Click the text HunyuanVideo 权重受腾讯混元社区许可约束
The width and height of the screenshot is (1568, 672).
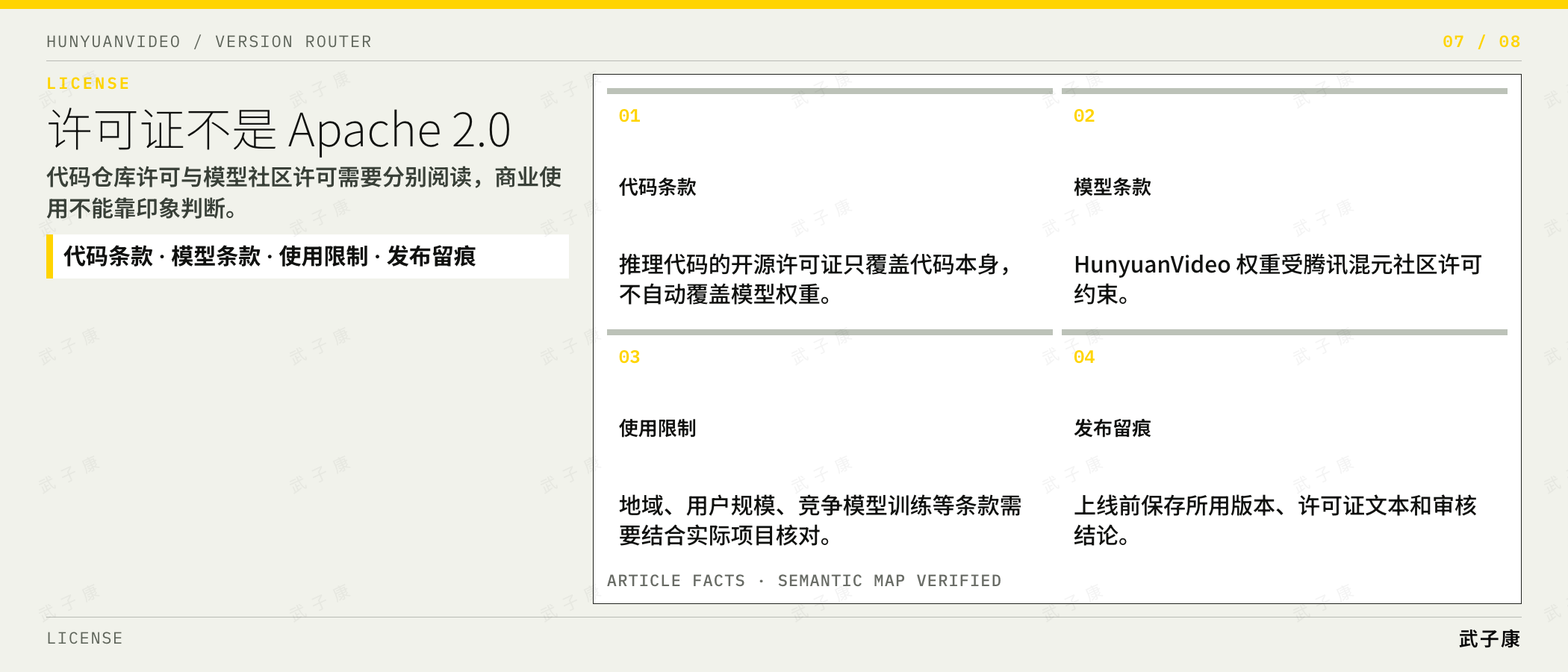click(x=1278, y=279)
